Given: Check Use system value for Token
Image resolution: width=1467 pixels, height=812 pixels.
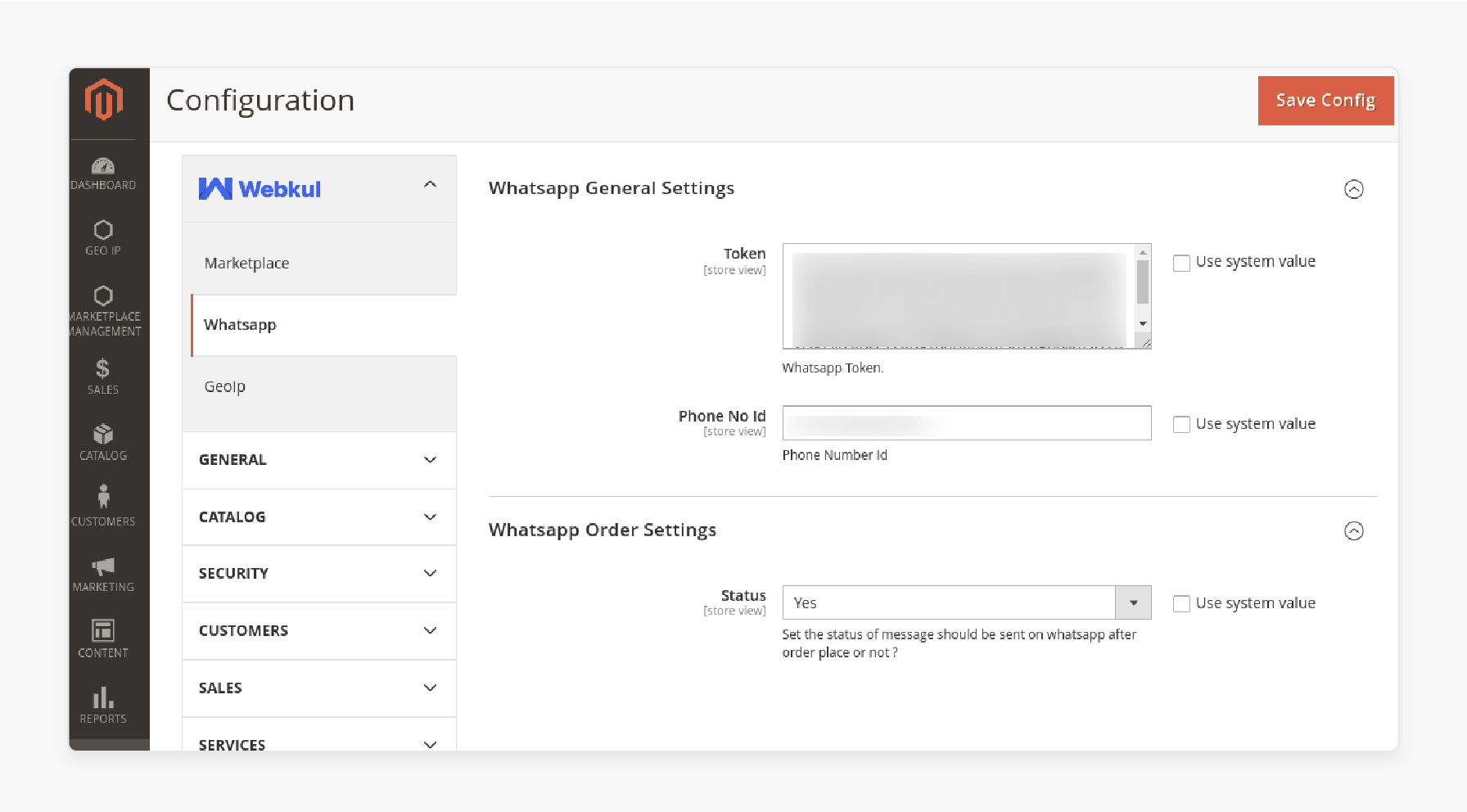Looking at the screenshot, I should pos(1181,263).
